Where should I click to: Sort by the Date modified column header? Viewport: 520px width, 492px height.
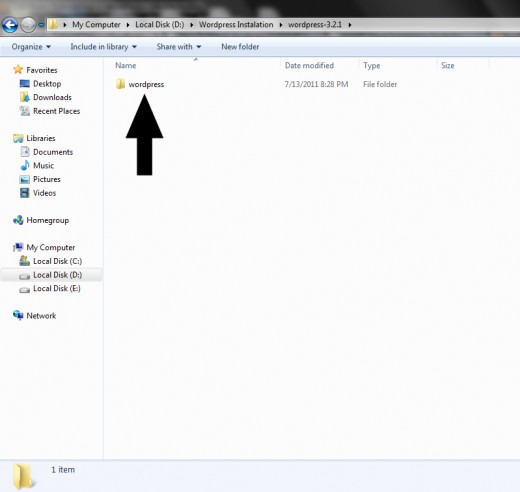coord(309,65)
